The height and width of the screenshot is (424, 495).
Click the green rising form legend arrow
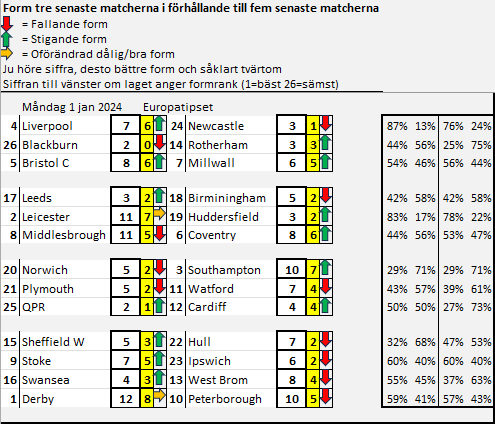(7, 39)
